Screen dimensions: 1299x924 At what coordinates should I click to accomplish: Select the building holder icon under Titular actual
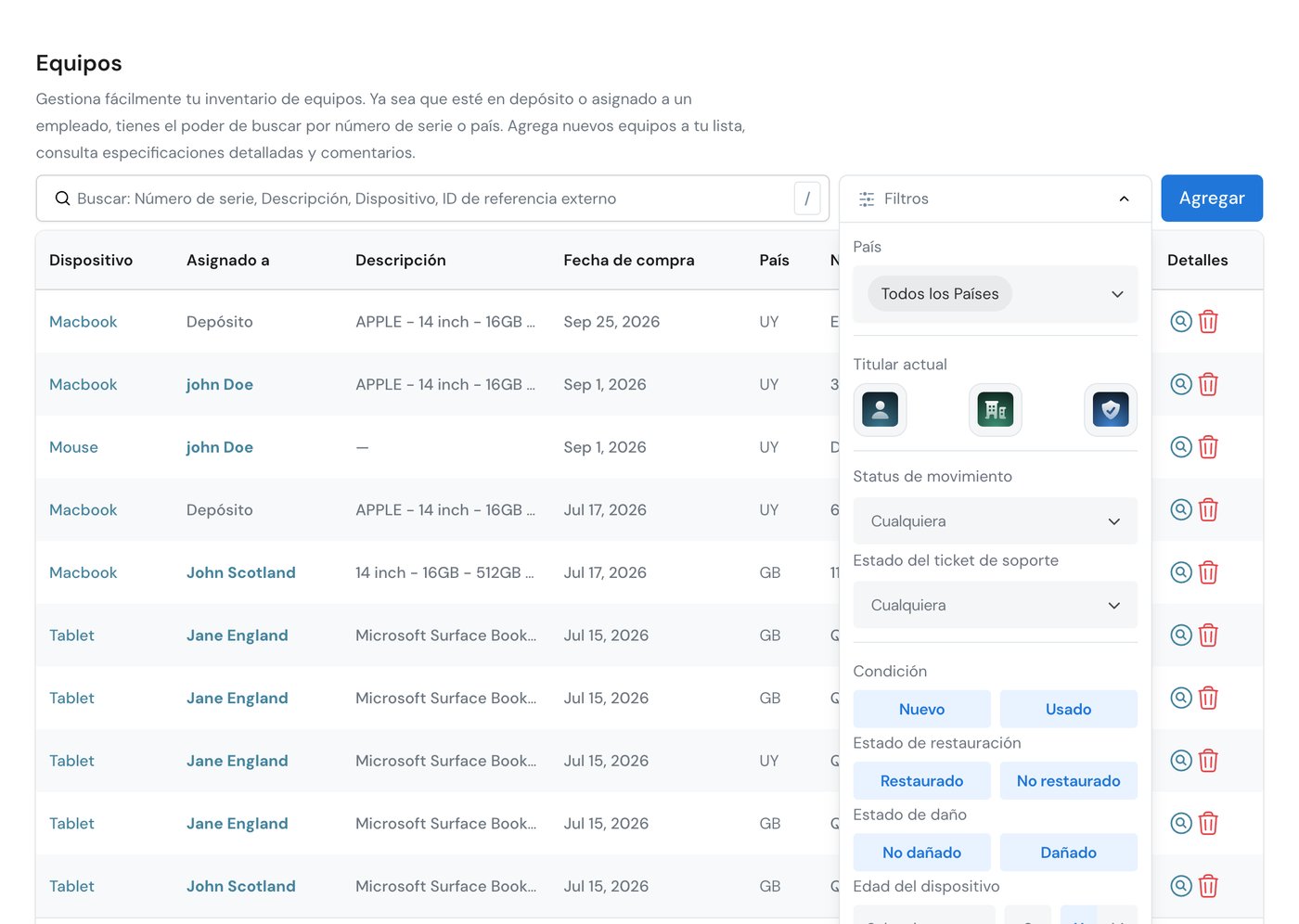click(995, 409)
